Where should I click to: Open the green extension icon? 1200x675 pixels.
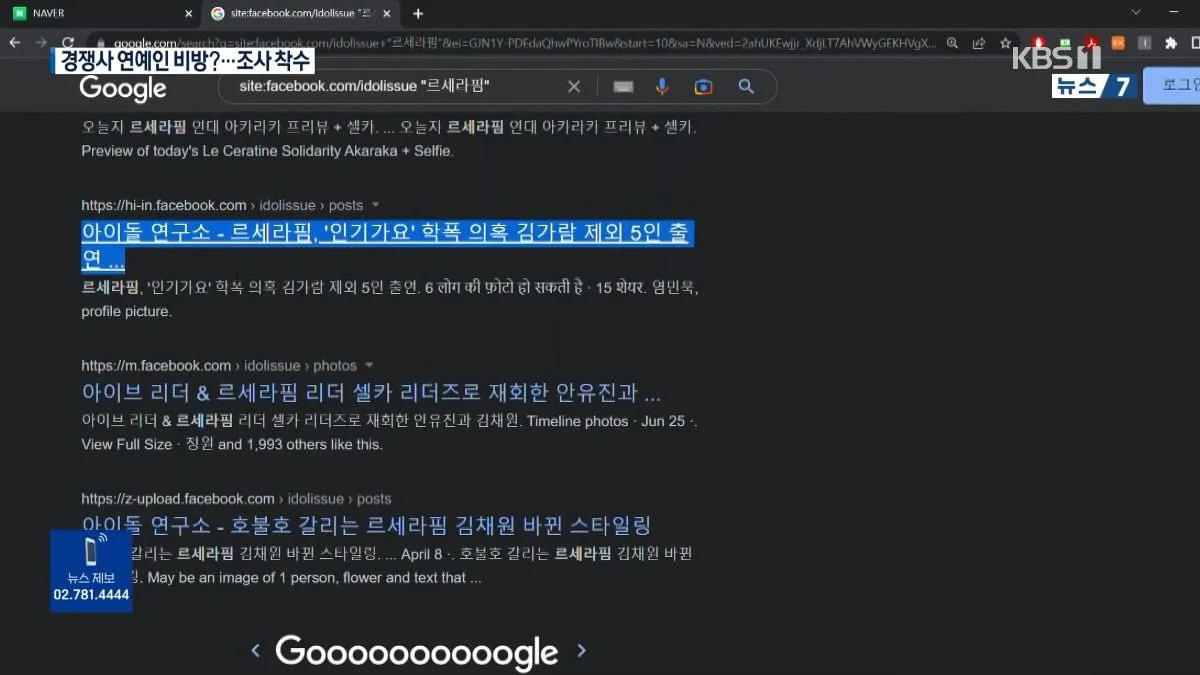click(x=1065, y=43)
